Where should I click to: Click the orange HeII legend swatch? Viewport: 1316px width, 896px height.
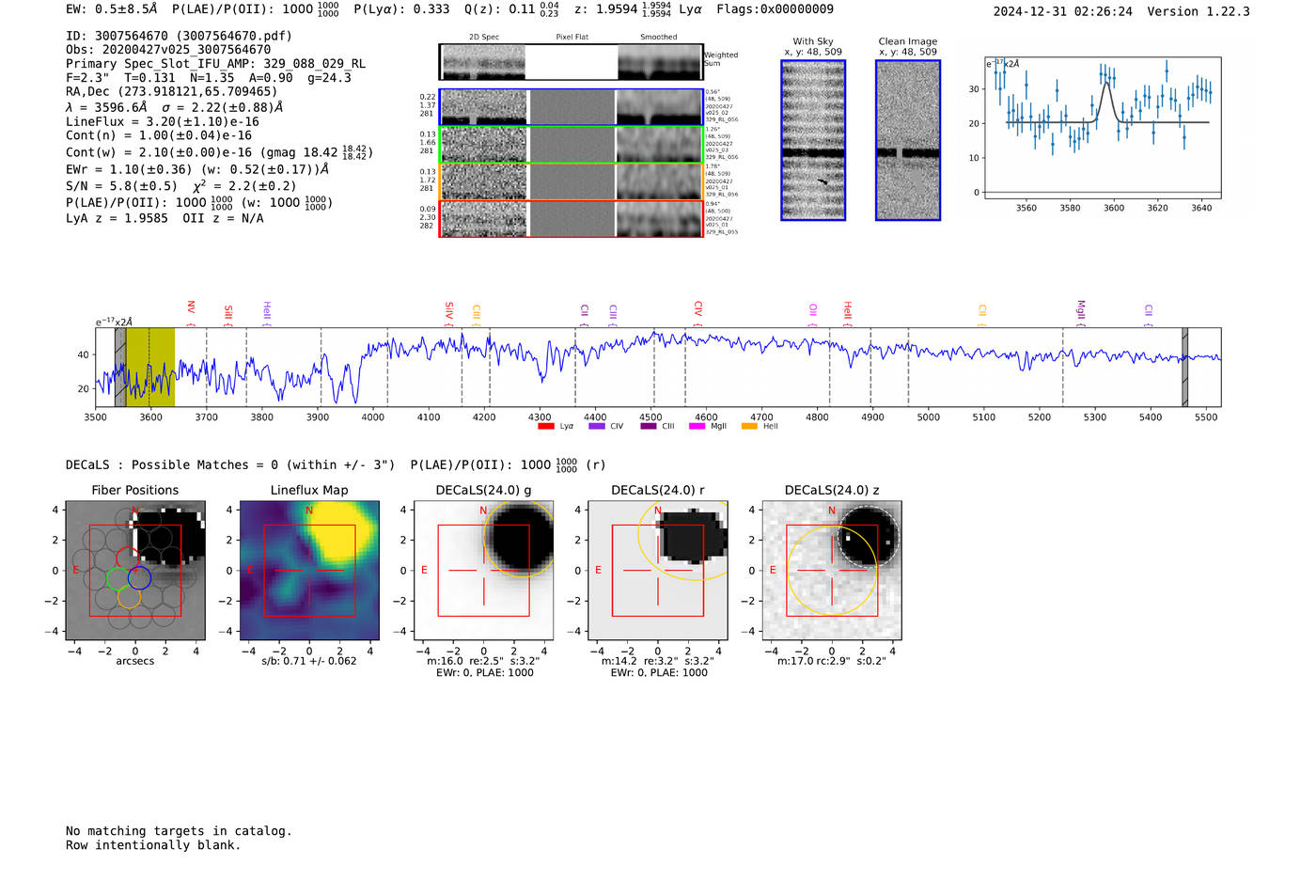click(749, 426)
